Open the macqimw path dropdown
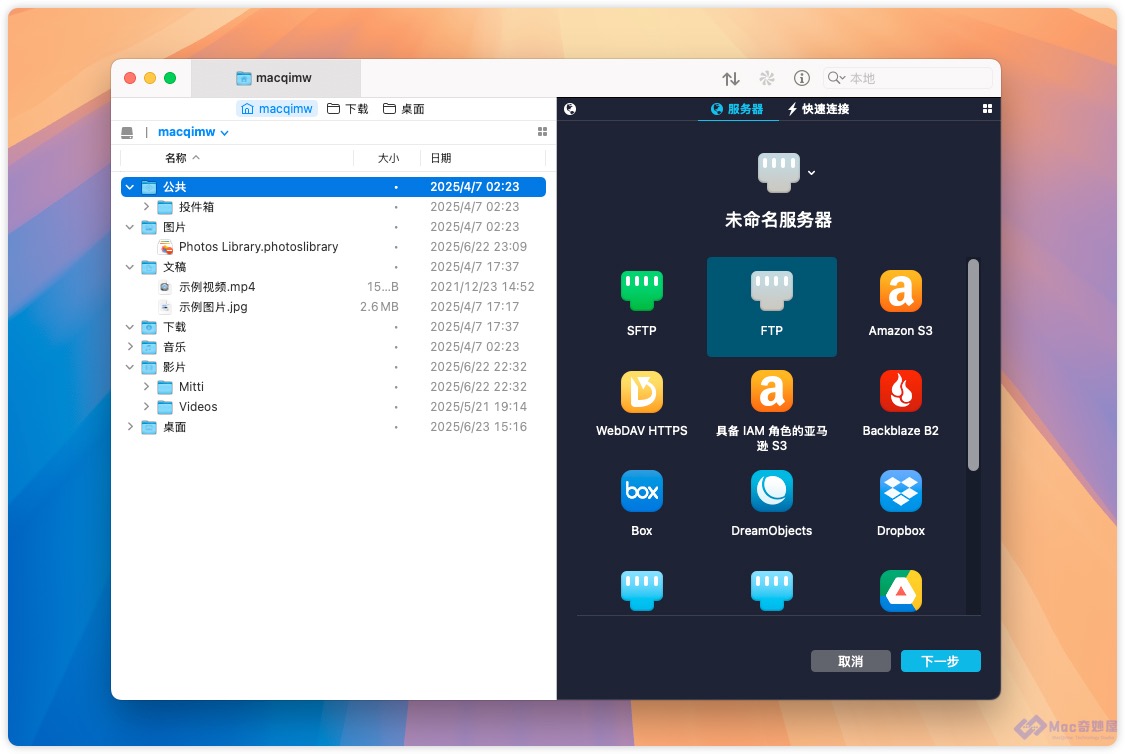This screenshot has height=754, width=1125. coord(193,132)
